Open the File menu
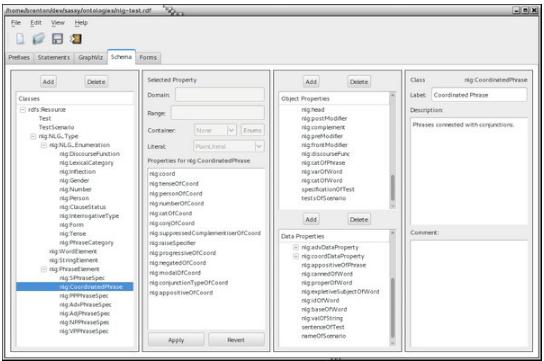 pyautogui.click(x=16, y=23)
